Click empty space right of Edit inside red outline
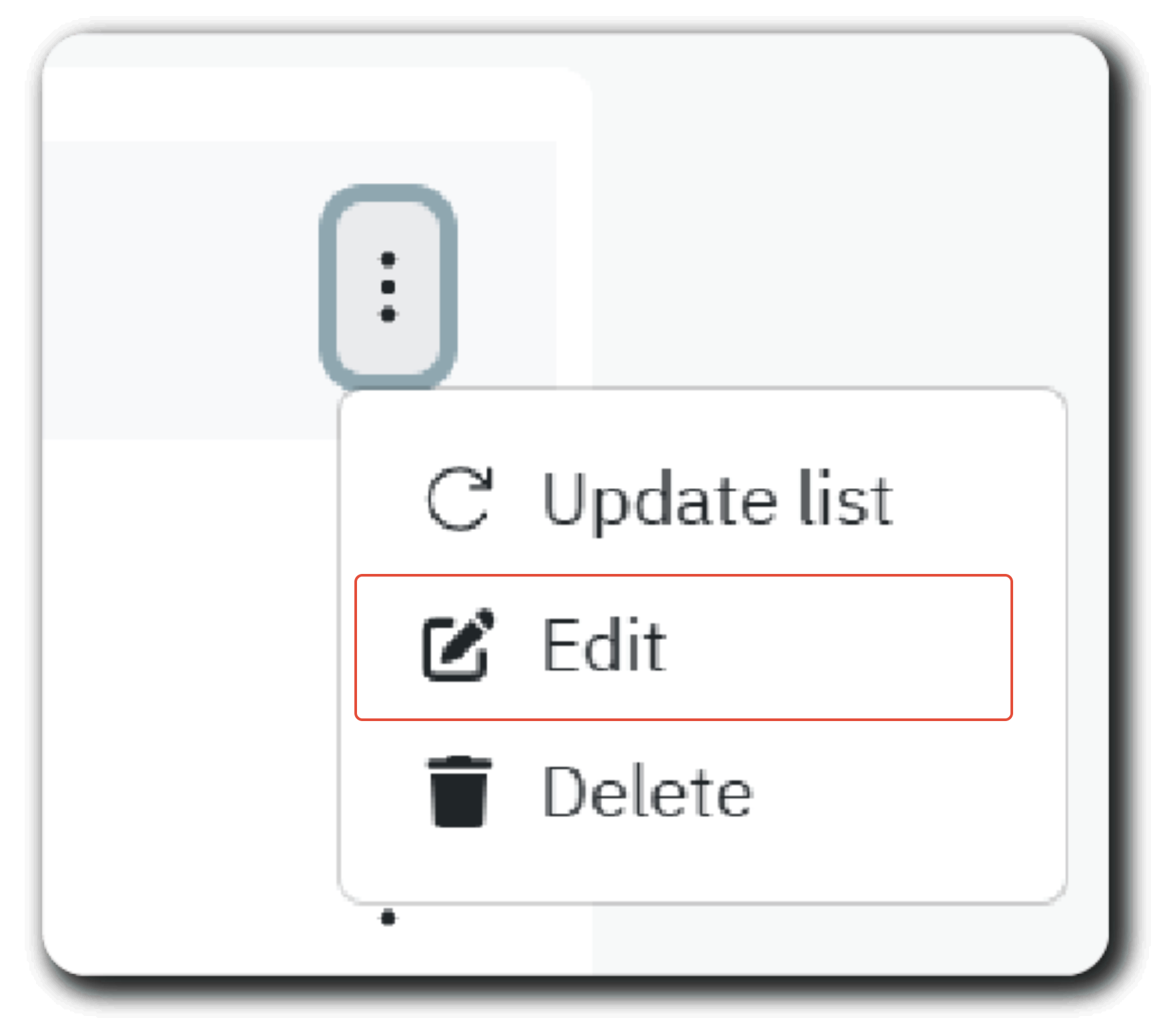 click(839, 647)
